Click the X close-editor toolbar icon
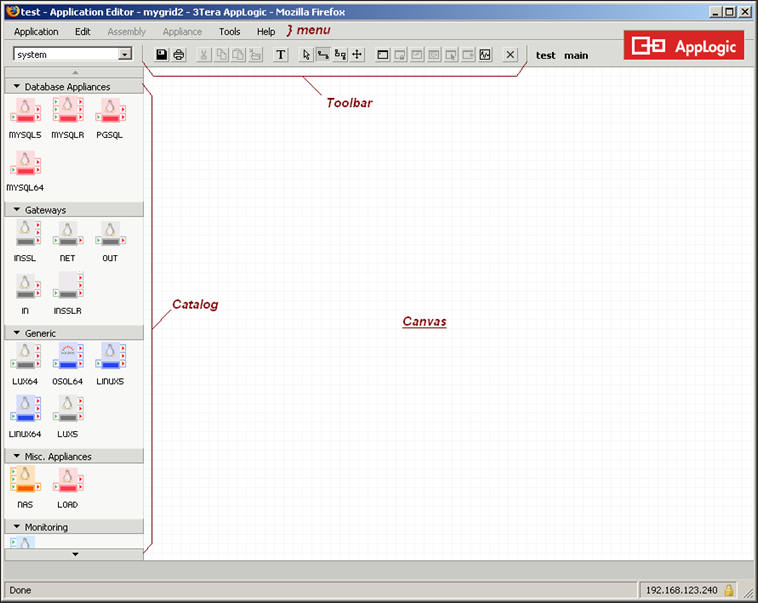This screenshot has height=603, width=758. 510,55
